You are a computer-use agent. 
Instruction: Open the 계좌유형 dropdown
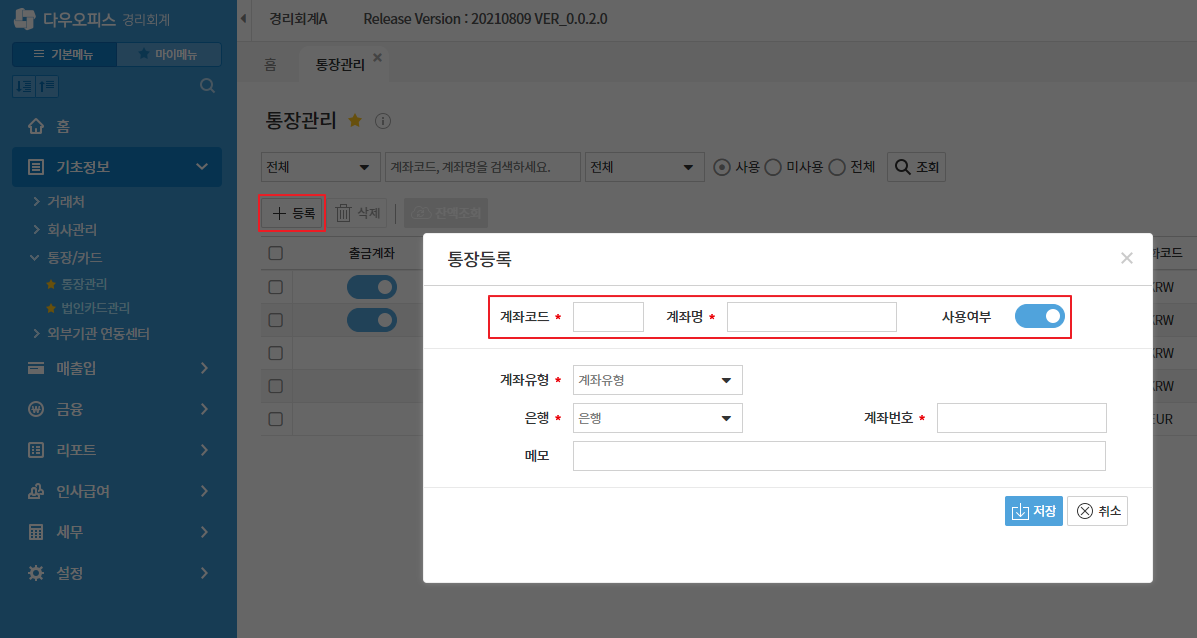(x=657, y=380)
